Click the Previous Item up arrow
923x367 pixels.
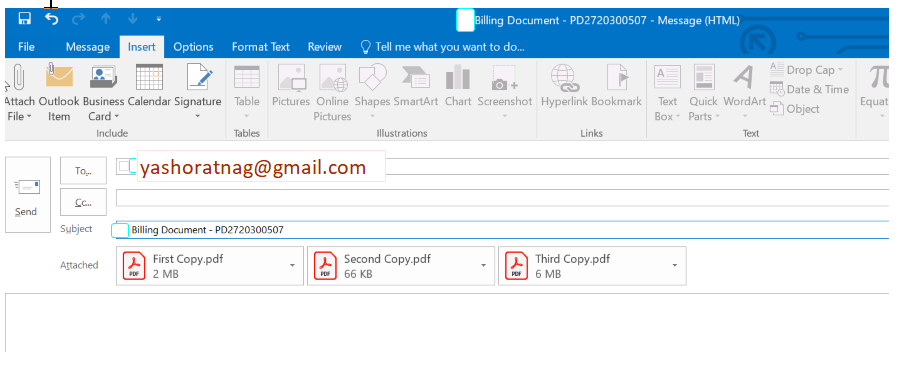(x=105, y=19)
